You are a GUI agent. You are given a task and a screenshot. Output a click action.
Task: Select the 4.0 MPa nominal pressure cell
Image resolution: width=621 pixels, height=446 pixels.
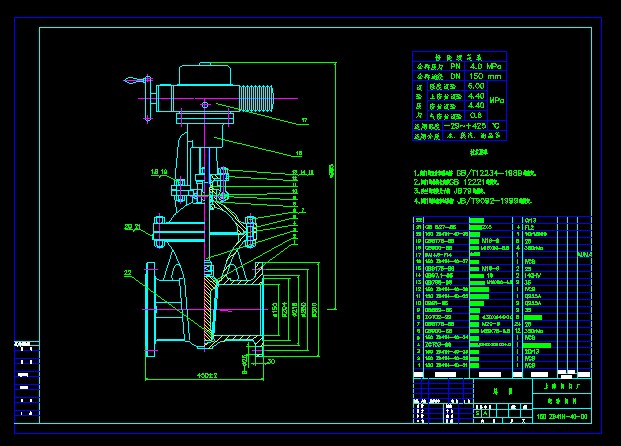pos(477,66)
